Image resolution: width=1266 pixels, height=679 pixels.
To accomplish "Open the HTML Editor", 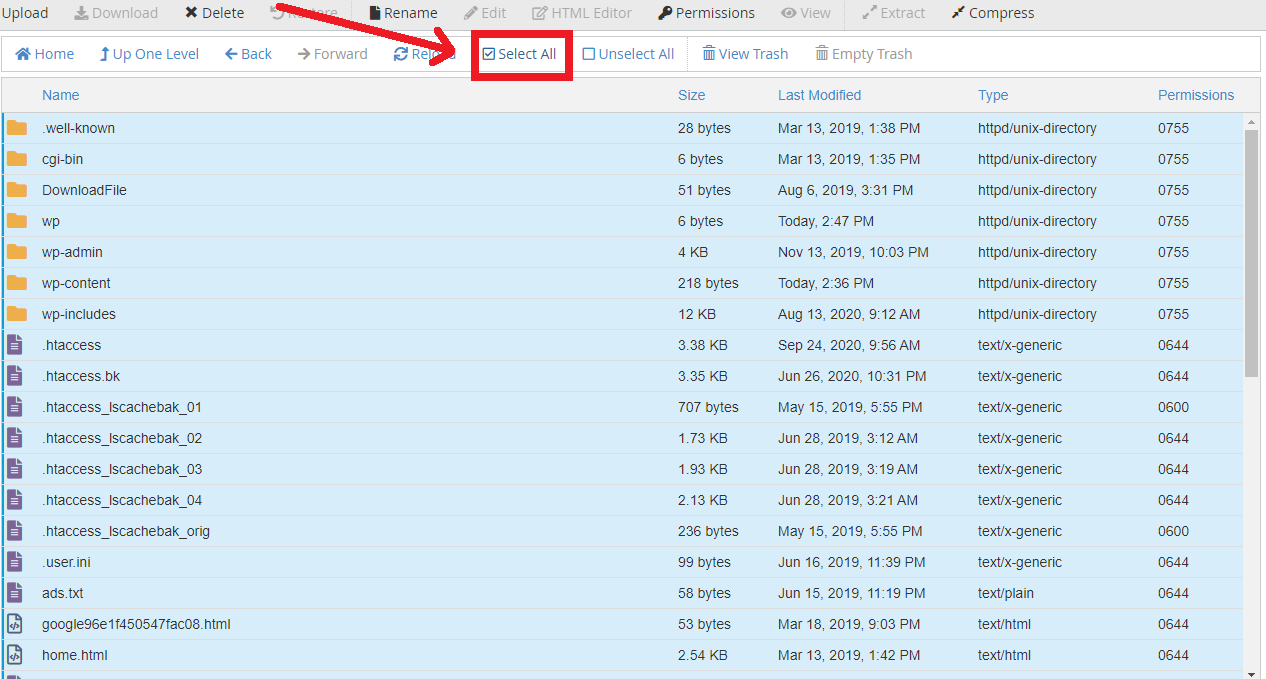I will coord(581,13).
